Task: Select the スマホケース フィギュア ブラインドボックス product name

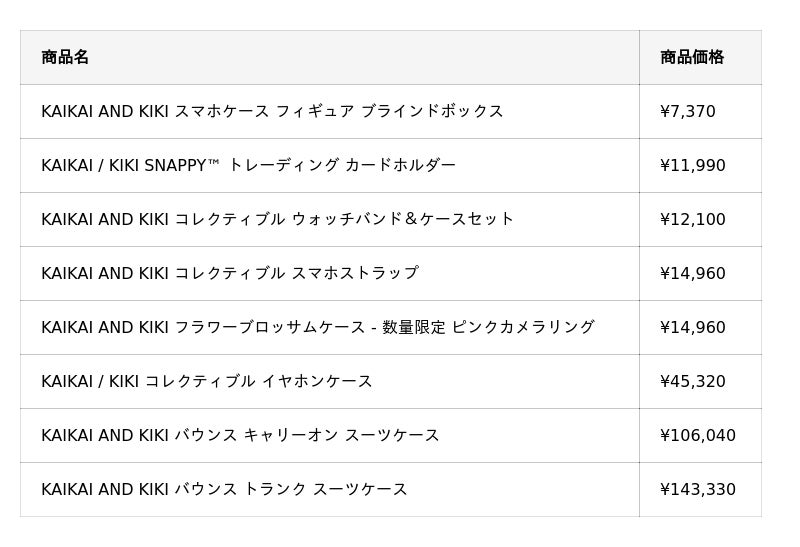Action: point(272,111)
